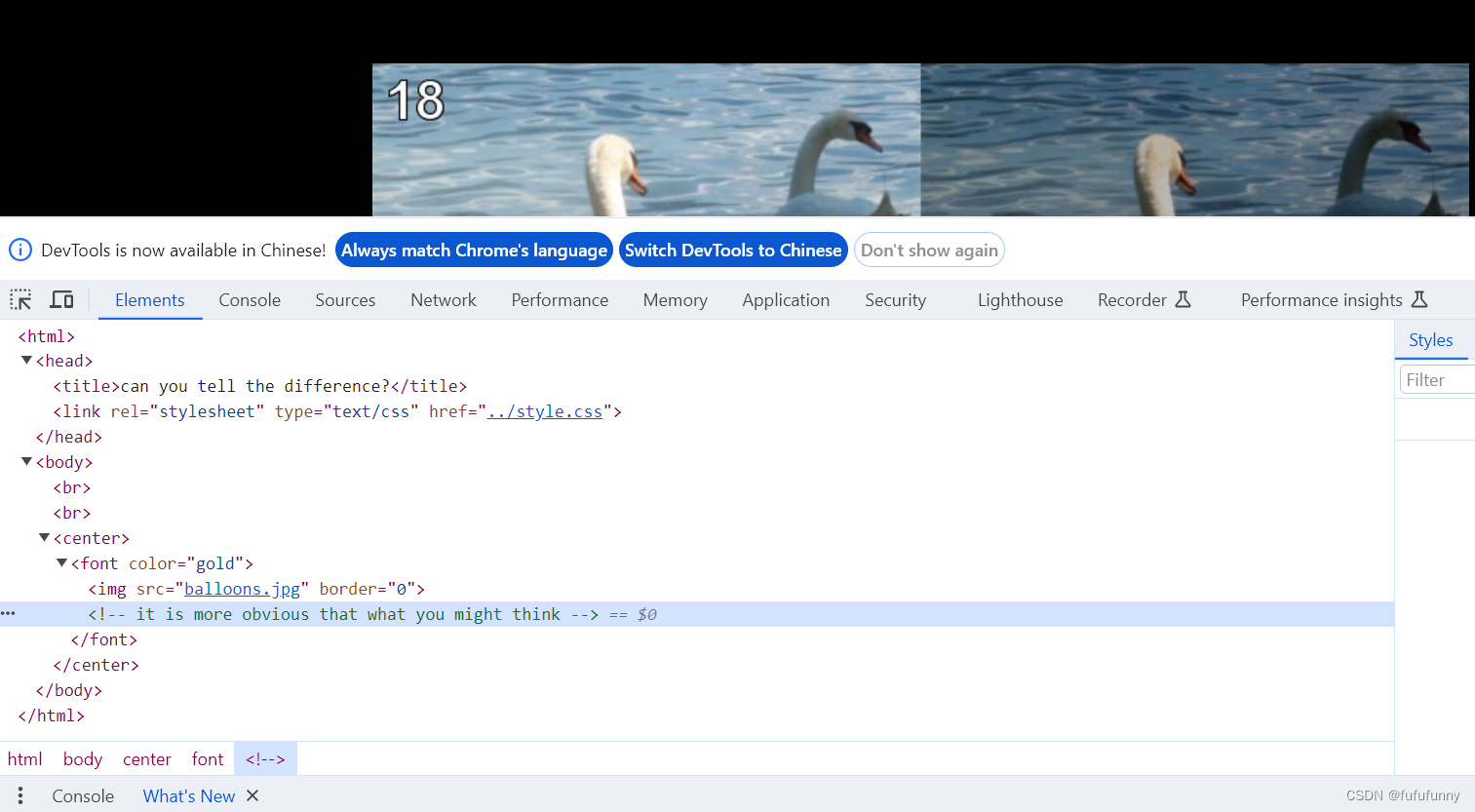Click the ellipsis beside the selected comment row
The height and width of the screenshot is (812, 1475).
[9, 613]
